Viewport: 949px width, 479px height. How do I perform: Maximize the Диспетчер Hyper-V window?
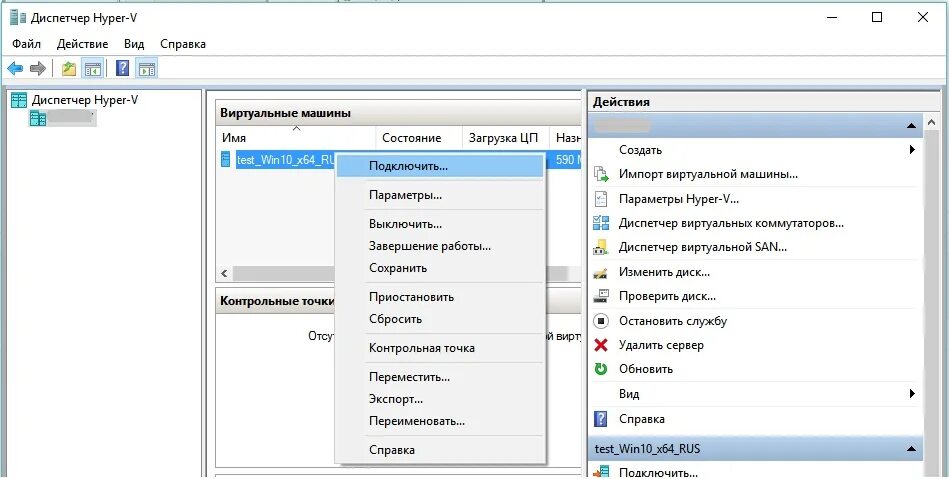click(x=876, y=18)
